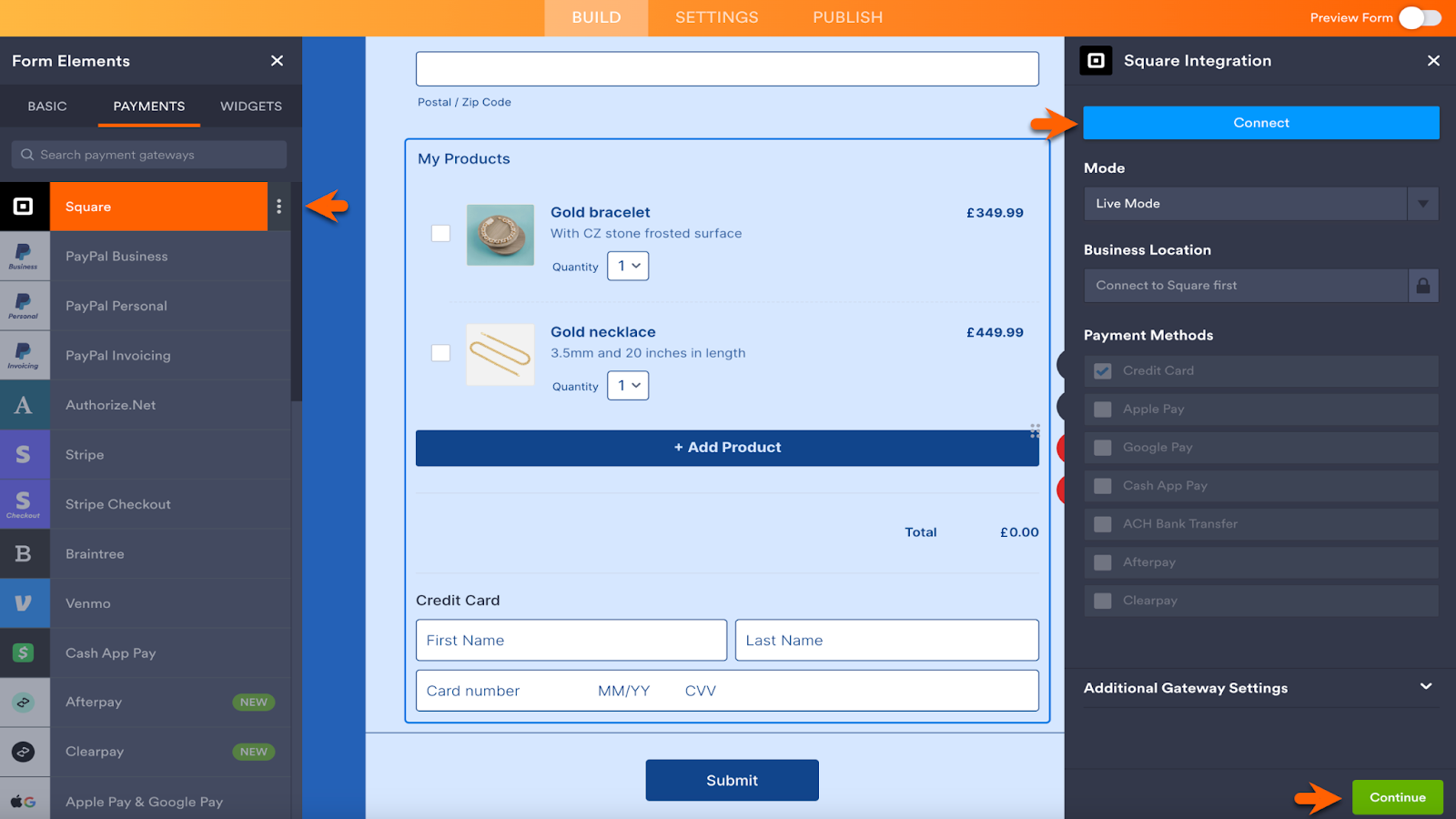The height and width of the screenshot is (819, 1456).
Task: Select the PayPal Personal gateway icon
Action: (24, 306)
